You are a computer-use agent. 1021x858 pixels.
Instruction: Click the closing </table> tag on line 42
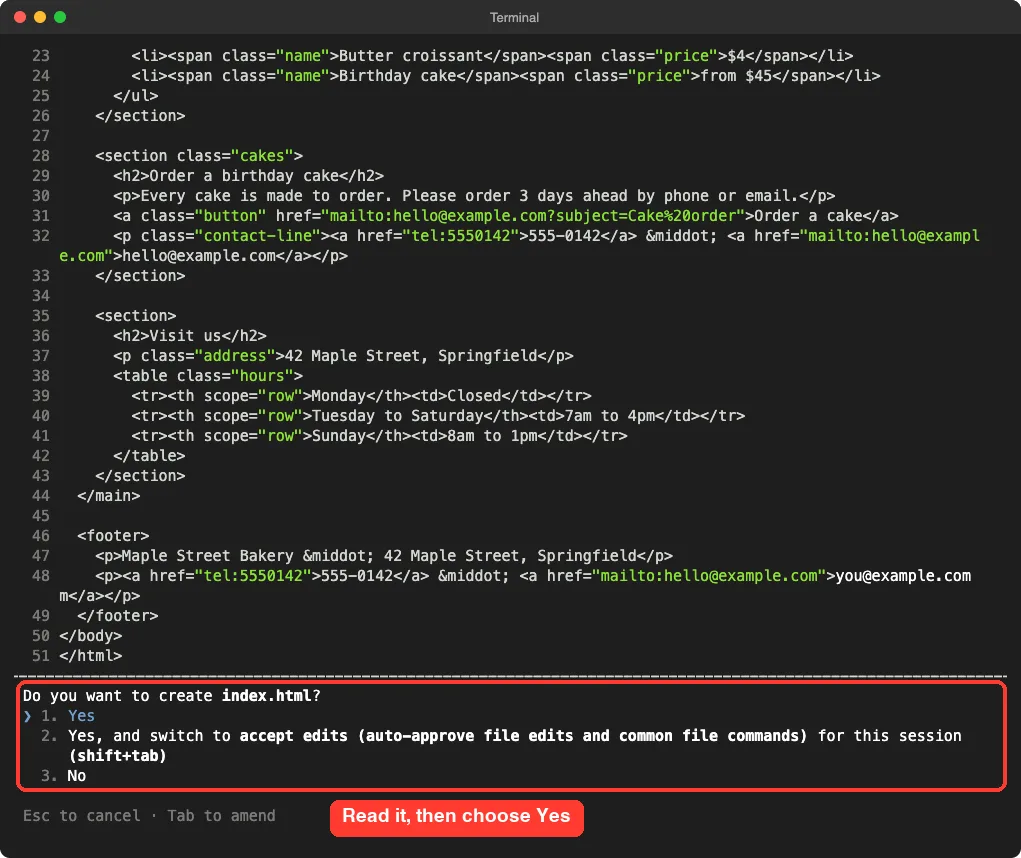[x=149, y=456]
